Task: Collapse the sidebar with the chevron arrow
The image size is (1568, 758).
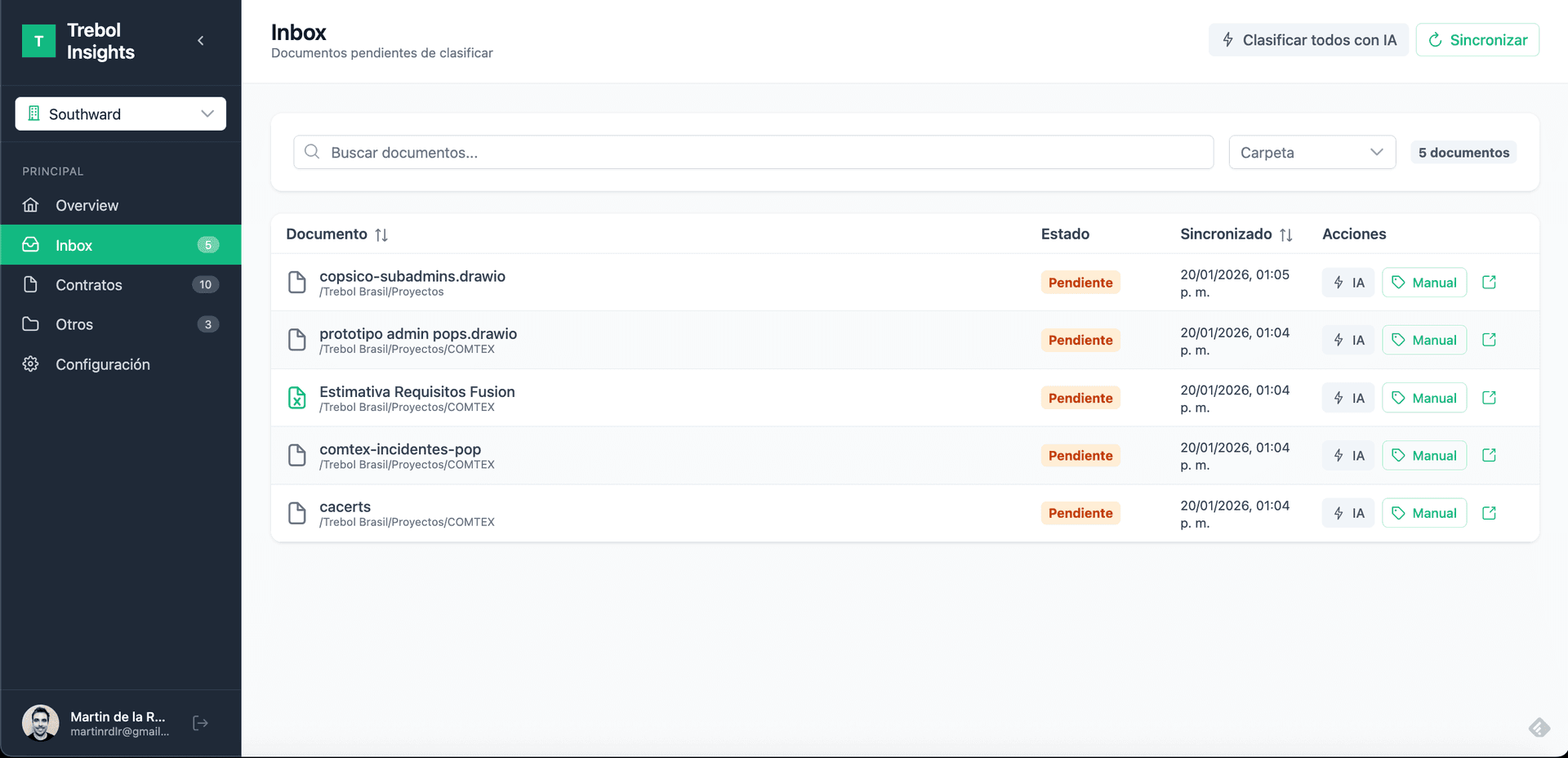Action: tap(201, 41)
